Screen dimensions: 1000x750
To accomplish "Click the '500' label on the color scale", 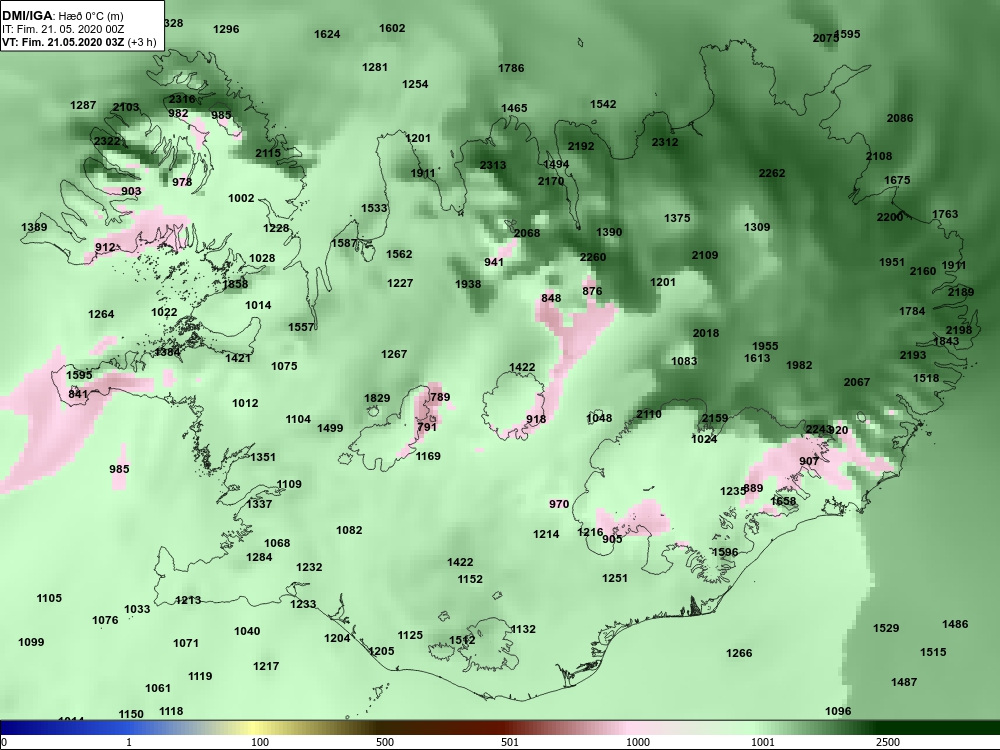I will pos(385,742).
